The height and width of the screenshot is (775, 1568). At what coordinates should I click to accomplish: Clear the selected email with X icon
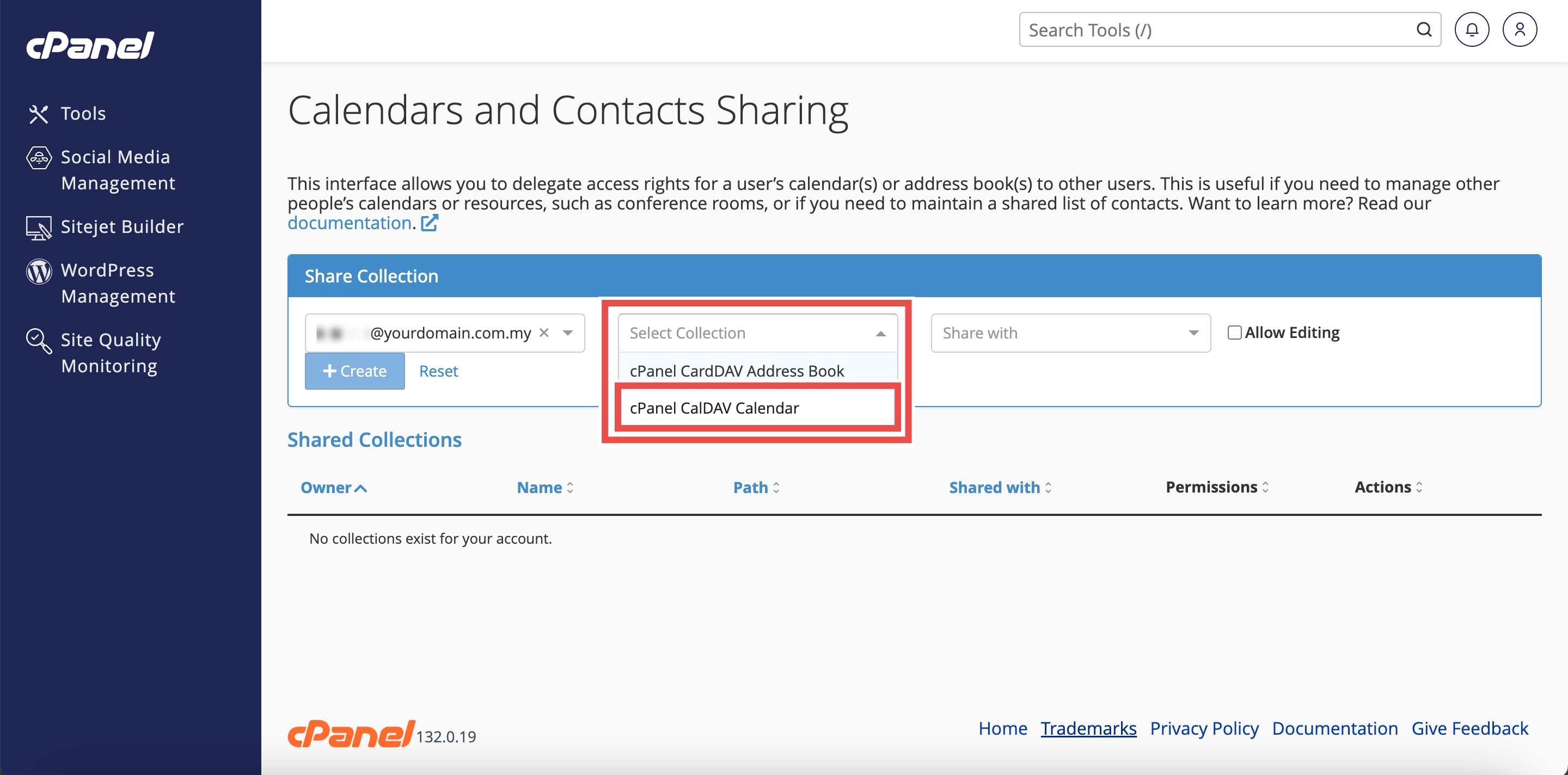(x=544, y=333)
